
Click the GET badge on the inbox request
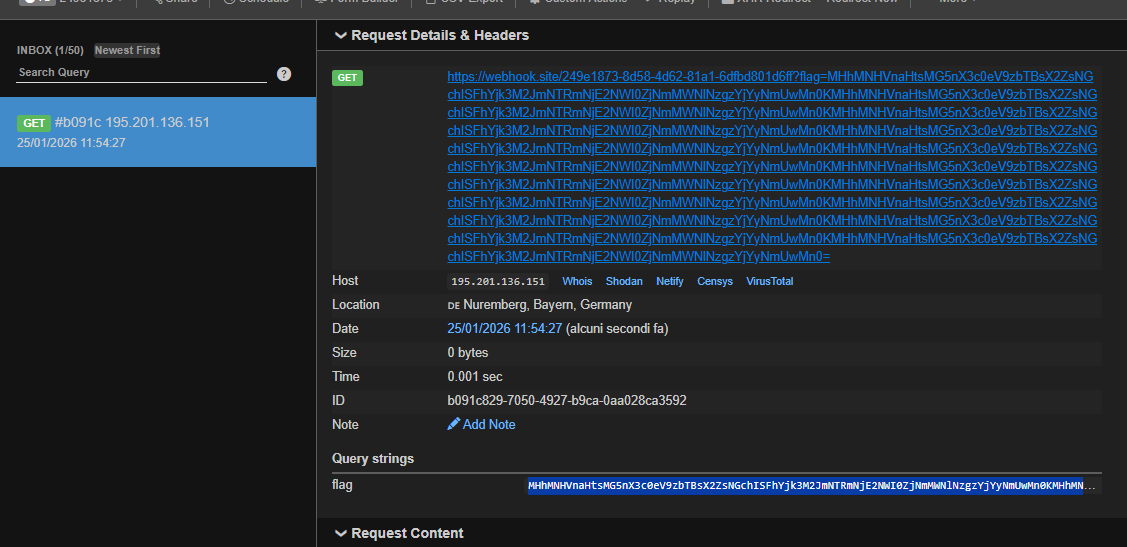point(34,123)
